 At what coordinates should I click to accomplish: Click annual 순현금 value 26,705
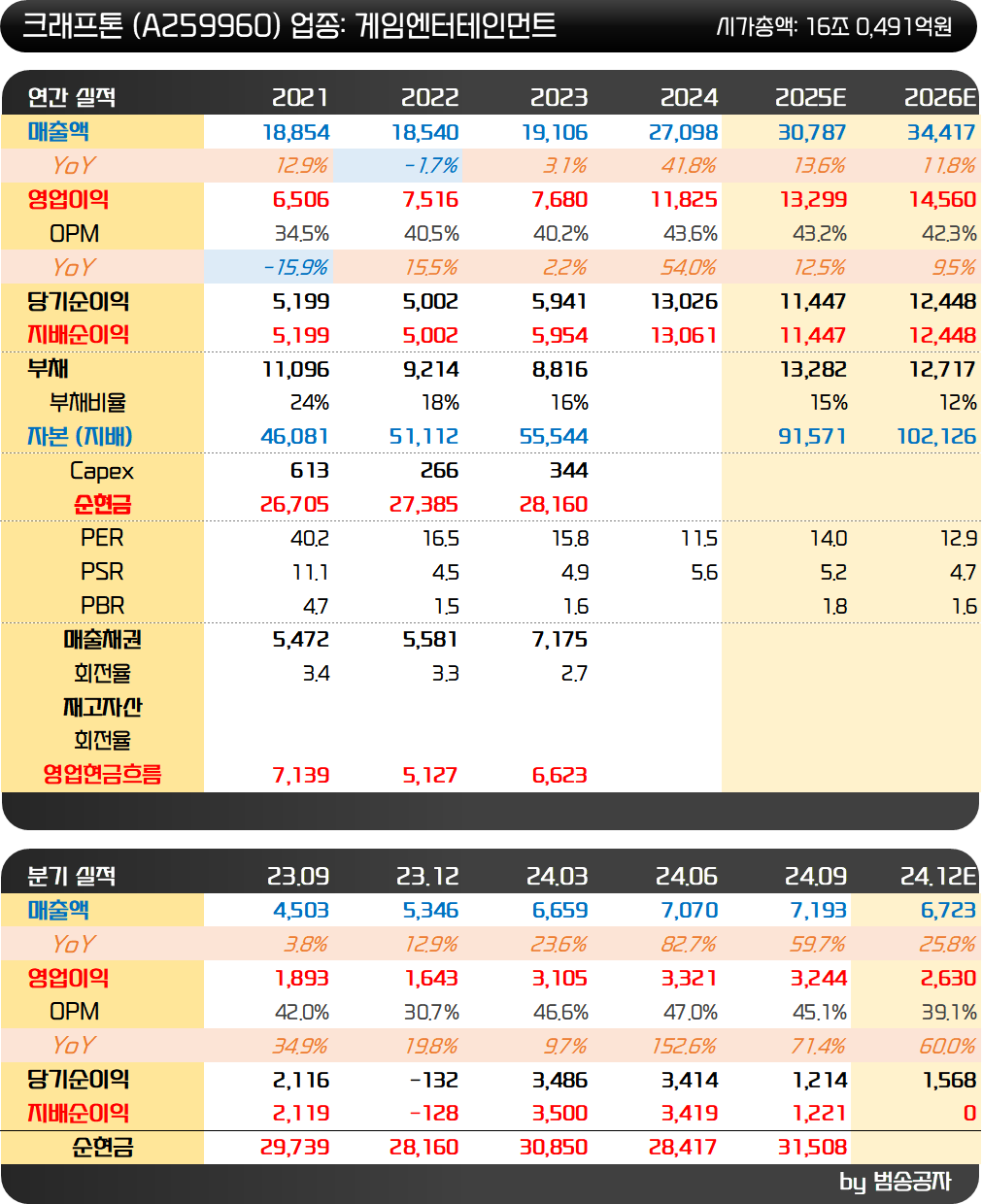coord(295,505)
